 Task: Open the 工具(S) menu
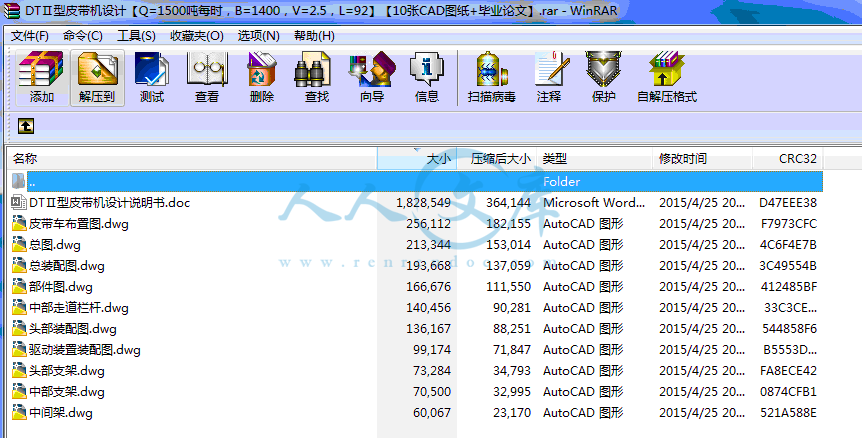[136, 36]
